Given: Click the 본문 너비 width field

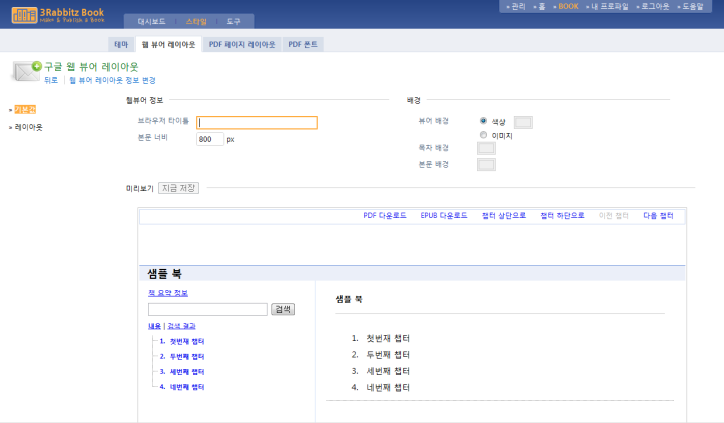Looking at the screenshot, I should click(209, 139).
